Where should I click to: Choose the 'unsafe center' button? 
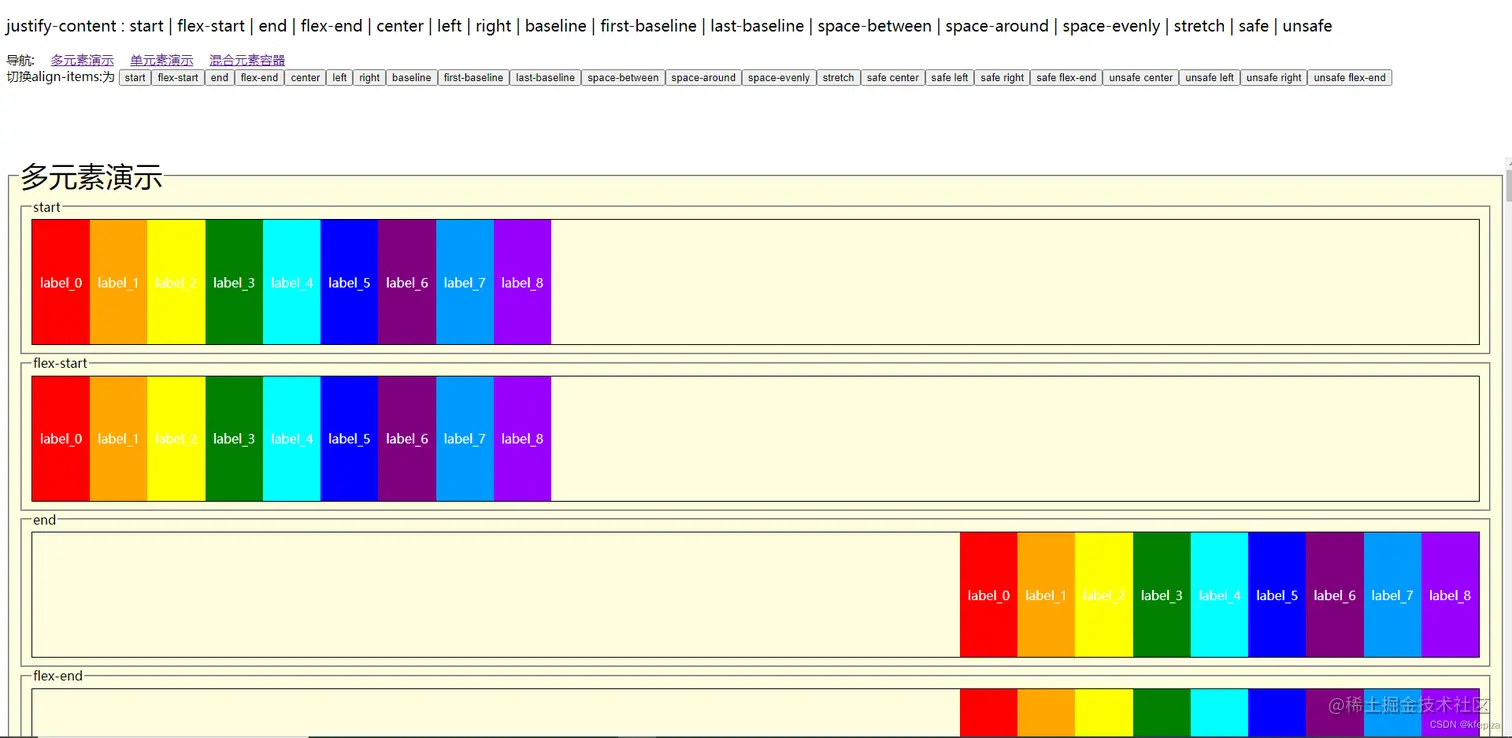click(1141, 77)
